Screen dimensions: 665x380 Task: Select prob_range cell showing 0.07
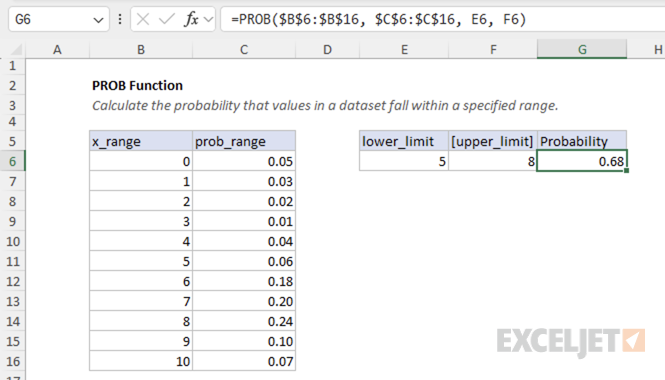[x=244, y=361]
